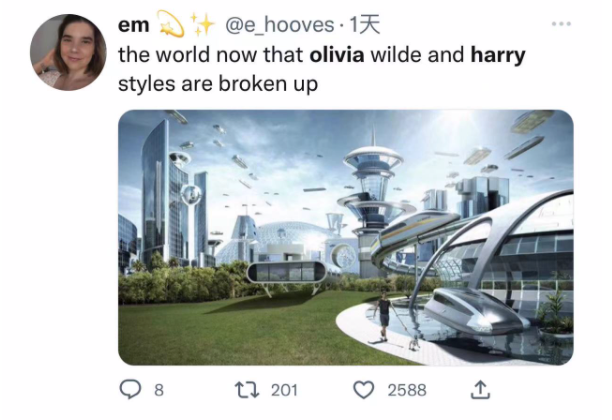Open the futuristic city image
612x420 pixels.
[x=346, y=237]
